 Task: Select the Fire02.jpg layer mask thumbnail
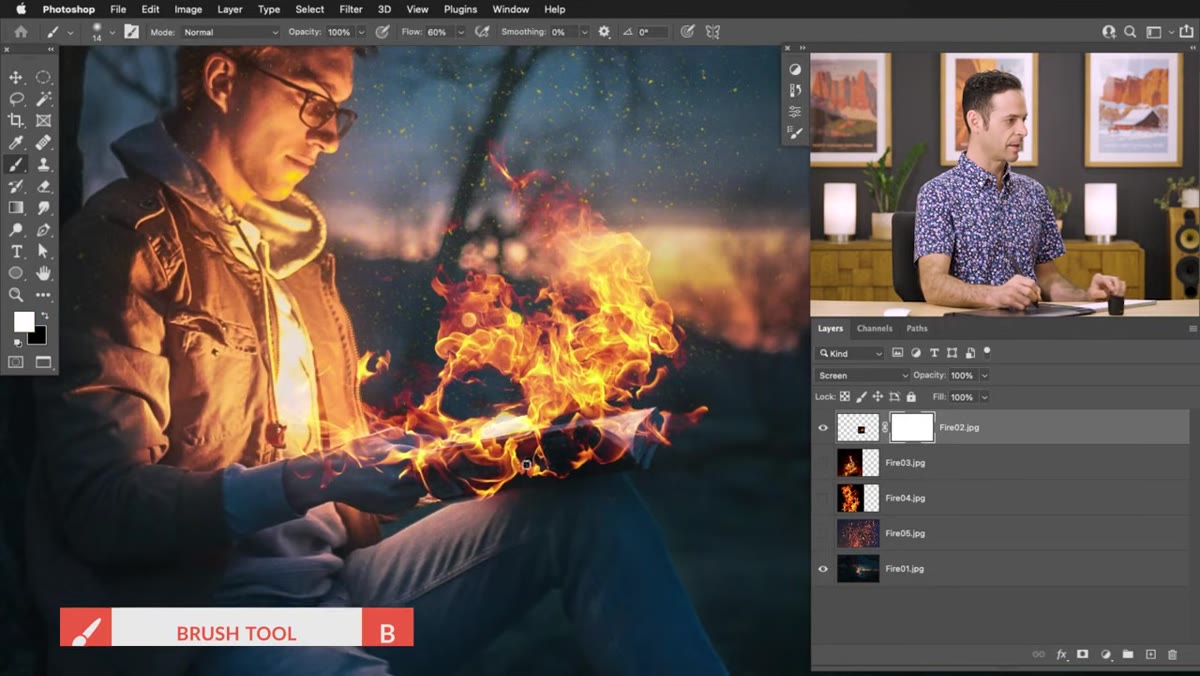[x=912, y=428]
